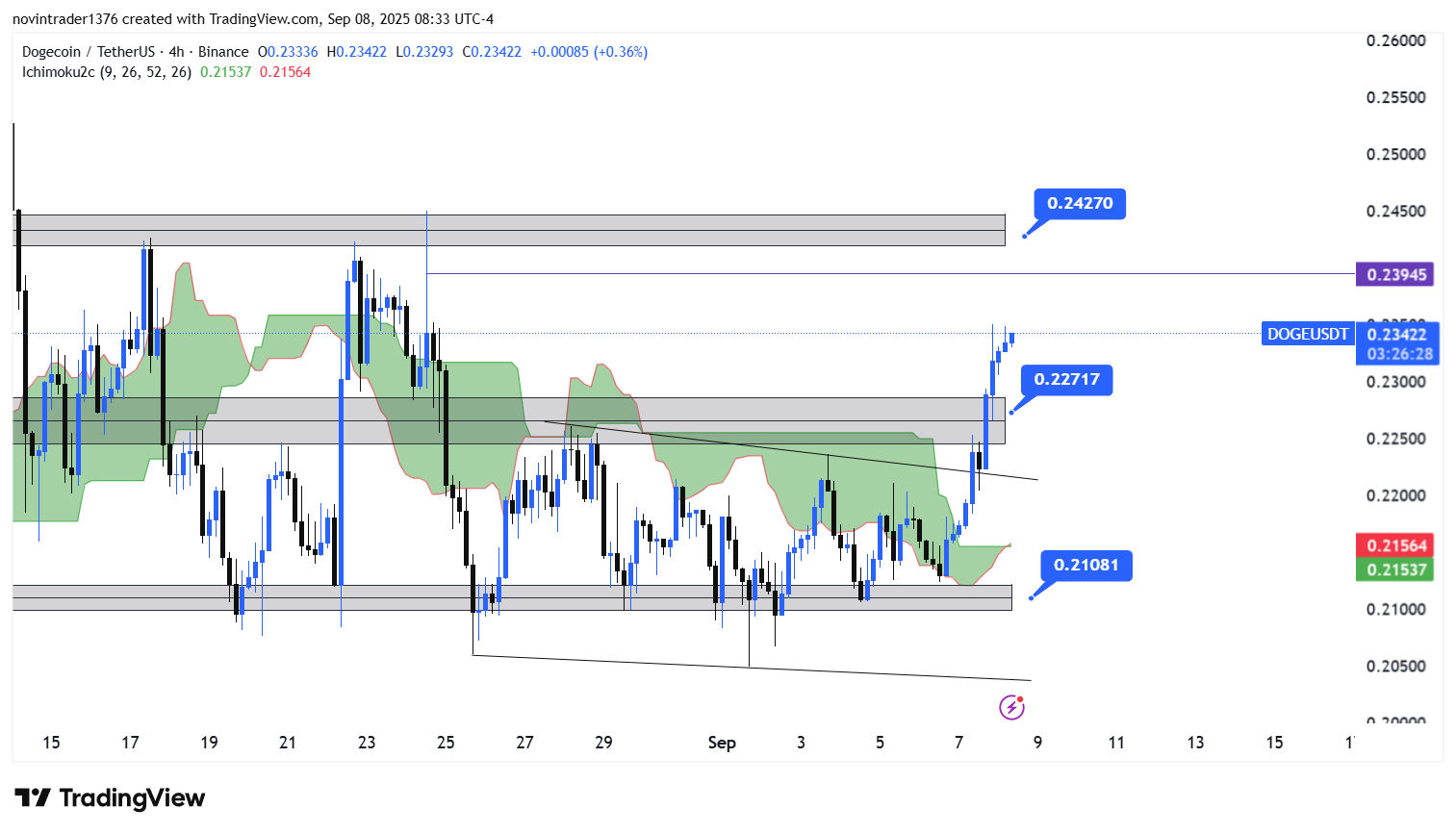Screen dimensions: 1456x834
Task: Click the 4h interval in the title
Action: pyautogui.click(x=176, y=52)
